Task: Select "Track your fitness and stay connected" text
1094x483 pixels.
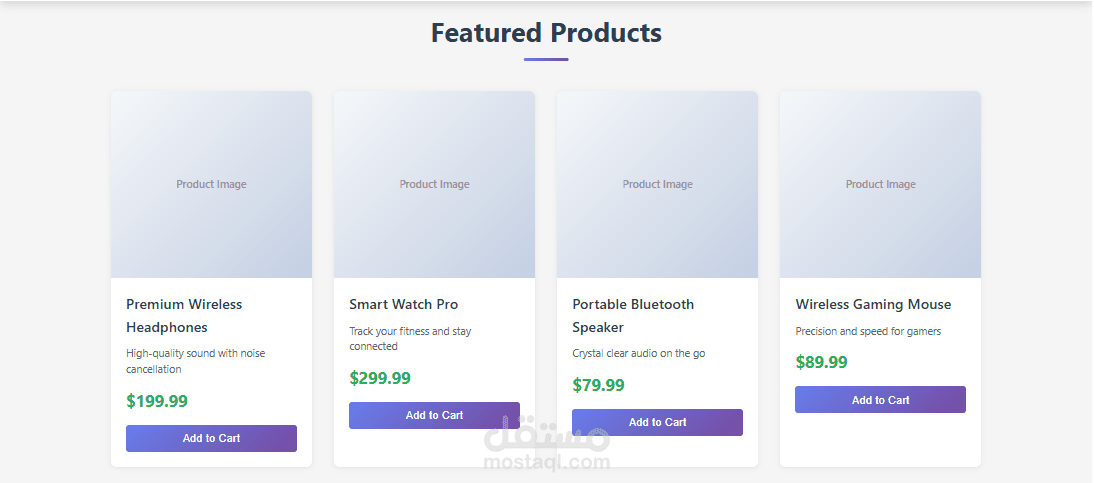Action: pos(410,338)
